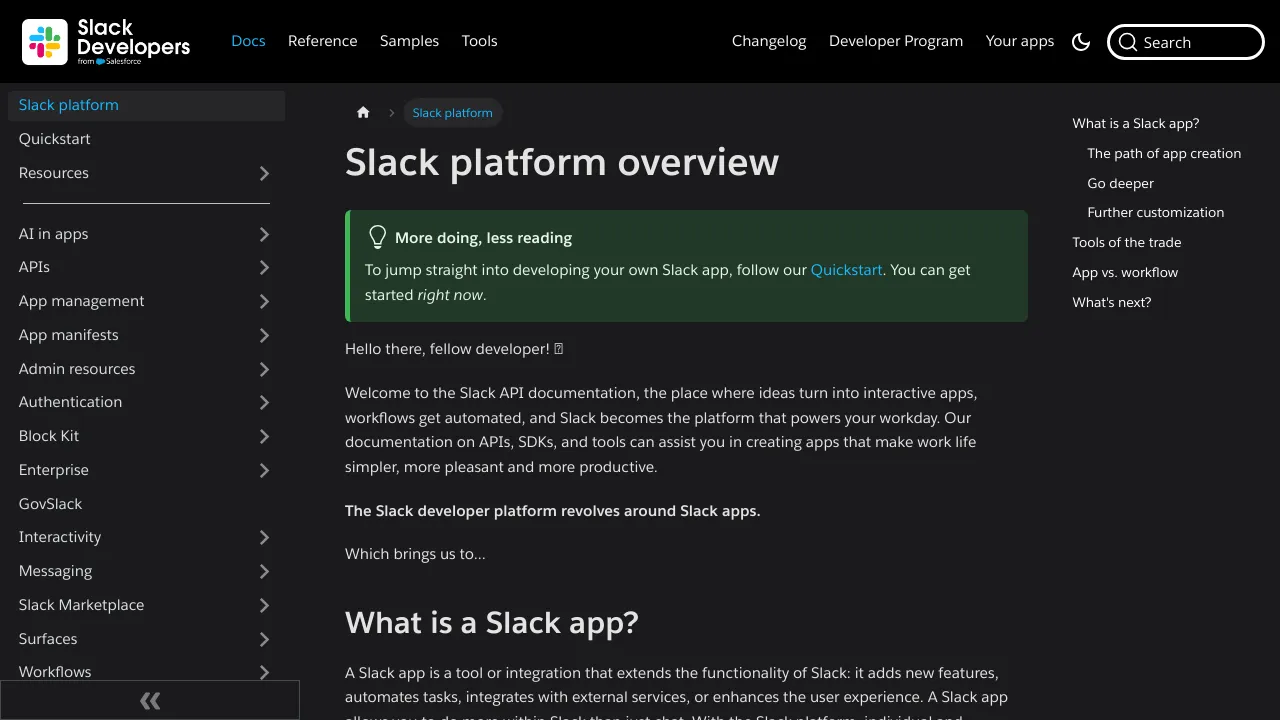The height and width of the screenshot is (720, 1280).
Task: Jump to Tools of the trade
Action: 1127,243
